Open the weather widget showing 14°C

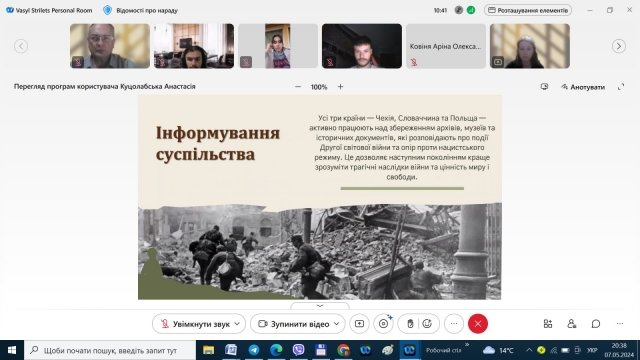coord(498,350)
